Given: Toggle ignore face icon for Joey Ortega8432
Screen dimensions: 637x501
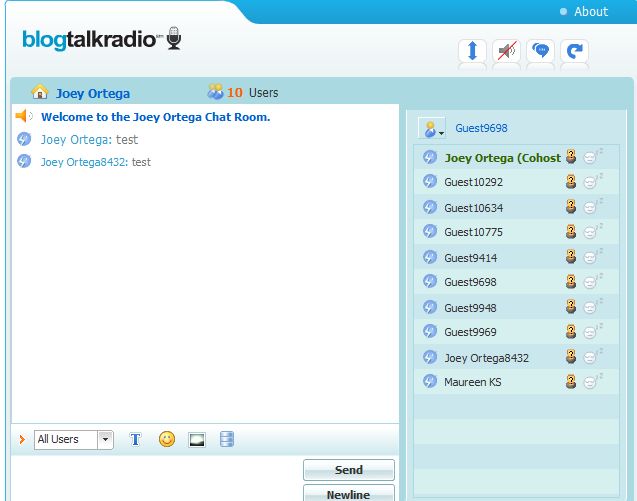Looking at the screenshot, I should click(x=592, y=357).
